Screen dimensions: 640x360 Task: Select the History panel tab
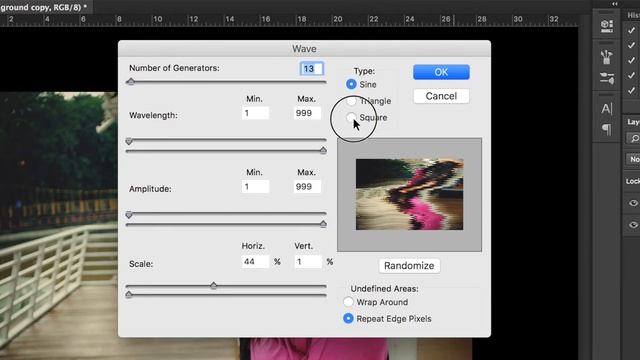pyautogui.click(x=633, y=15)
